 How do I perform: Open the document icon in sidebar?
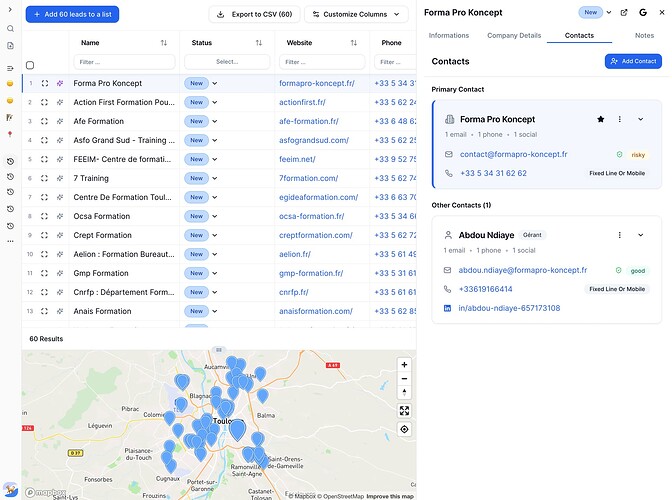(x=10, y=46)
